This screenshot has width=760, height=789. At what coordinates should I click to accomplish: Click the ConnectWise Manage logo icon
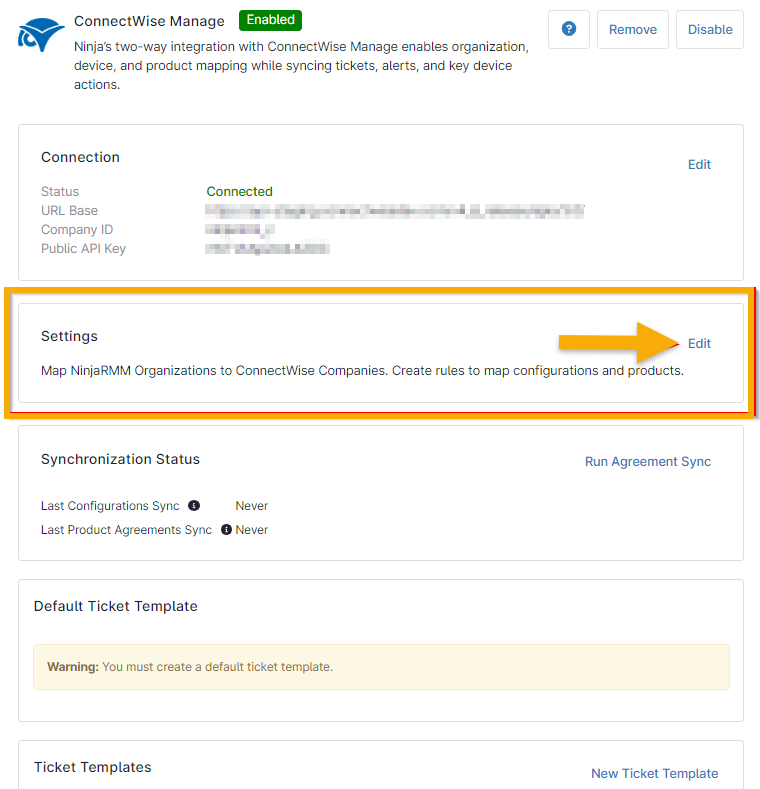coord(41,35)
